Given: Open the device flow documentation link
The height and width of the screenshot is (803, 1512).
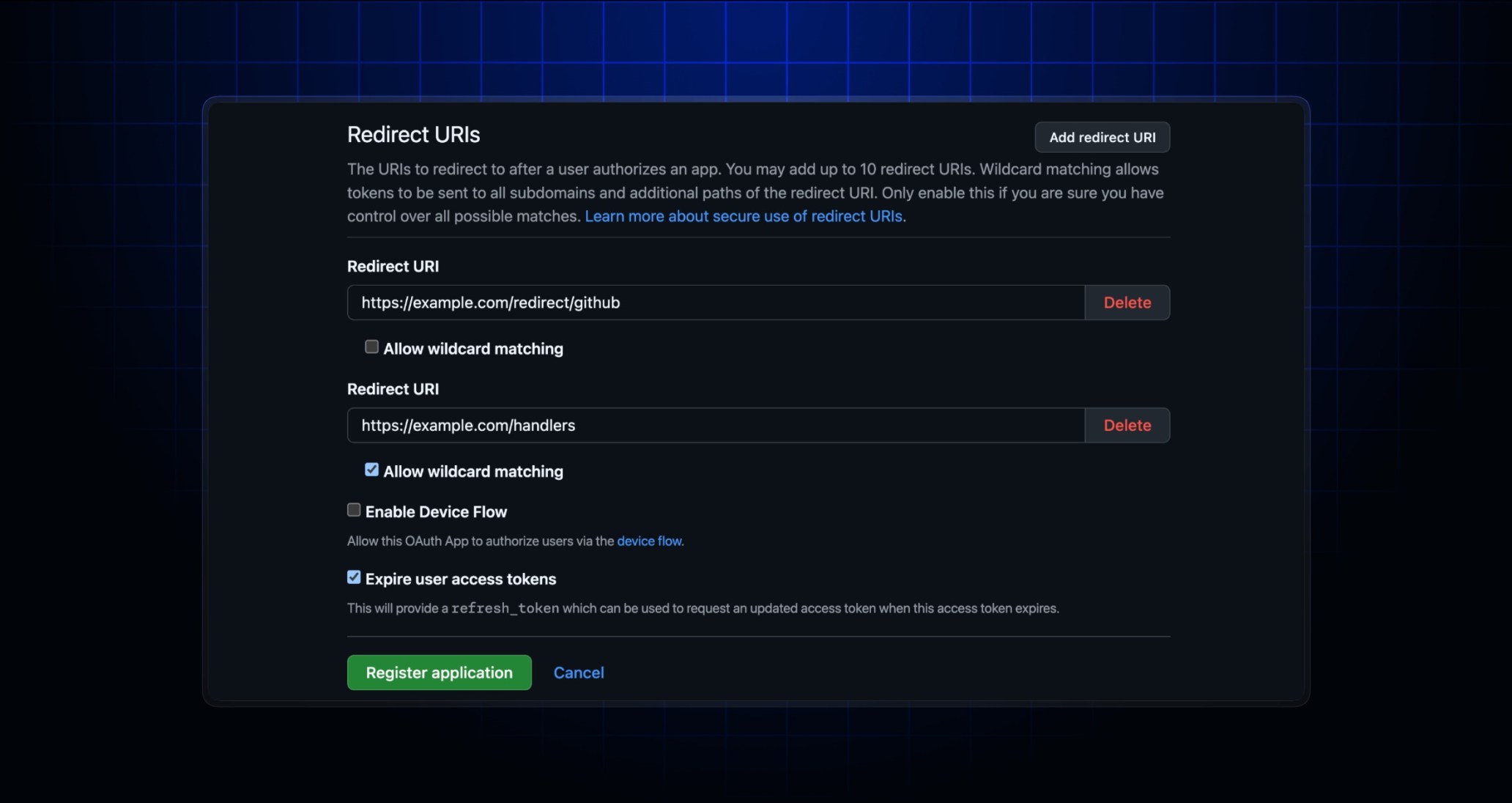Looking at the screenshot, I should [x=649, y=541].
